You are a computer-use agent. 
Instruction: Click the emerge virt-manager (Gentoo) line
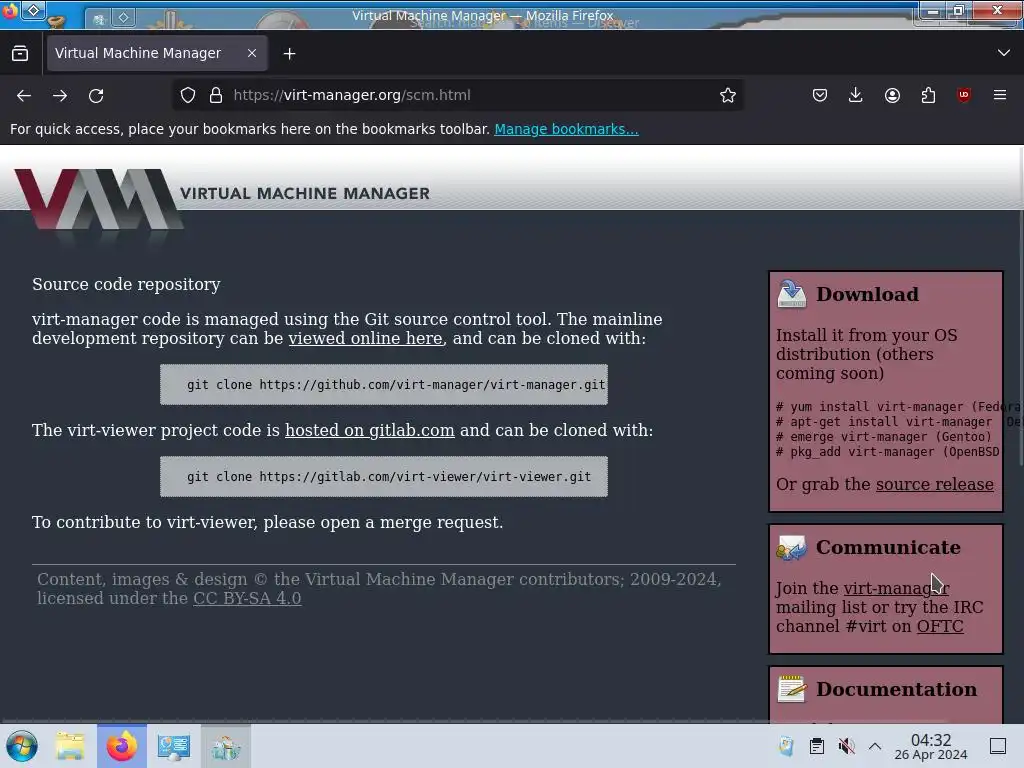coord(884,437)
